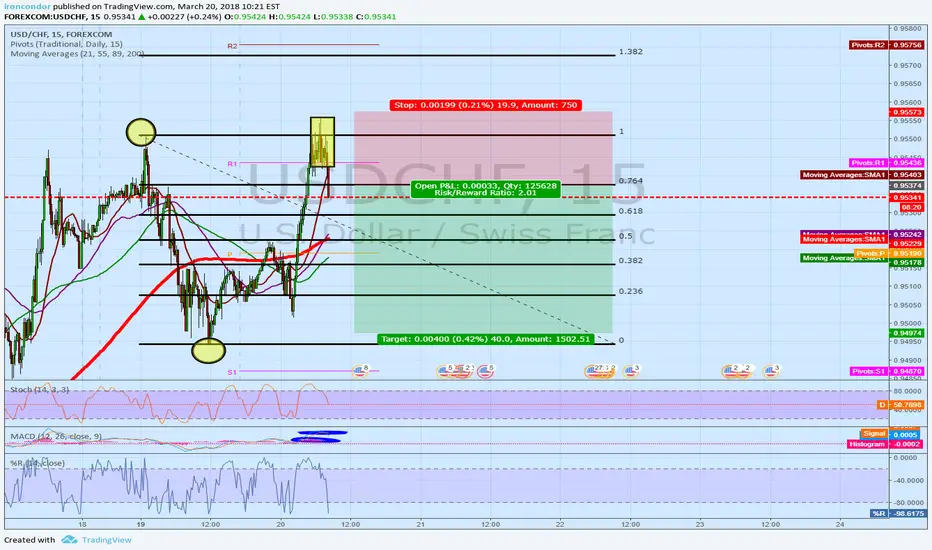Click the 0.95573 stop price axis label
932x550 pixels.
(906, 112)
